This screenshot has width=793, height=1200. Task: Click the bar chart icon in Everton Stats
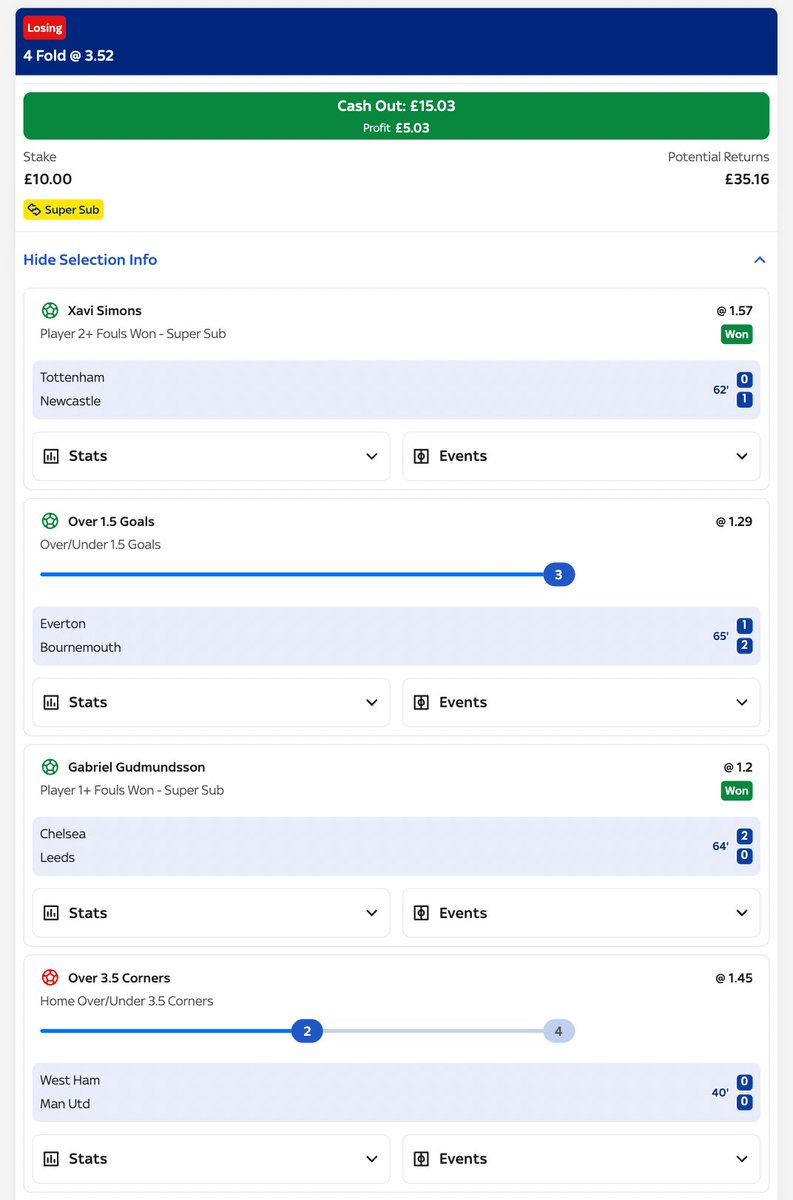click(x=51, y=703)
